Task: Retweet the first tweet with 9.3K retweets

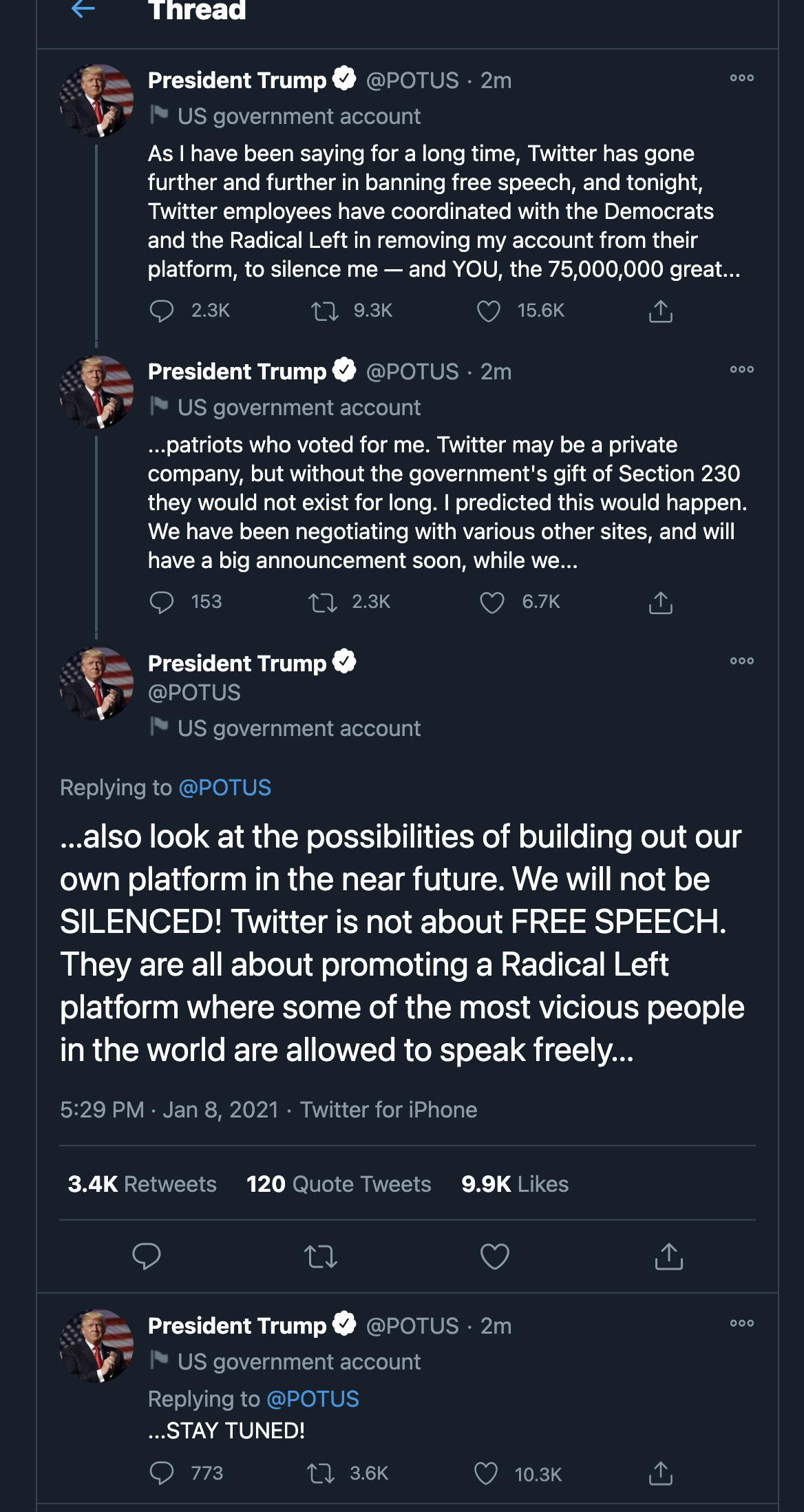Action: [x=324, y=311]
